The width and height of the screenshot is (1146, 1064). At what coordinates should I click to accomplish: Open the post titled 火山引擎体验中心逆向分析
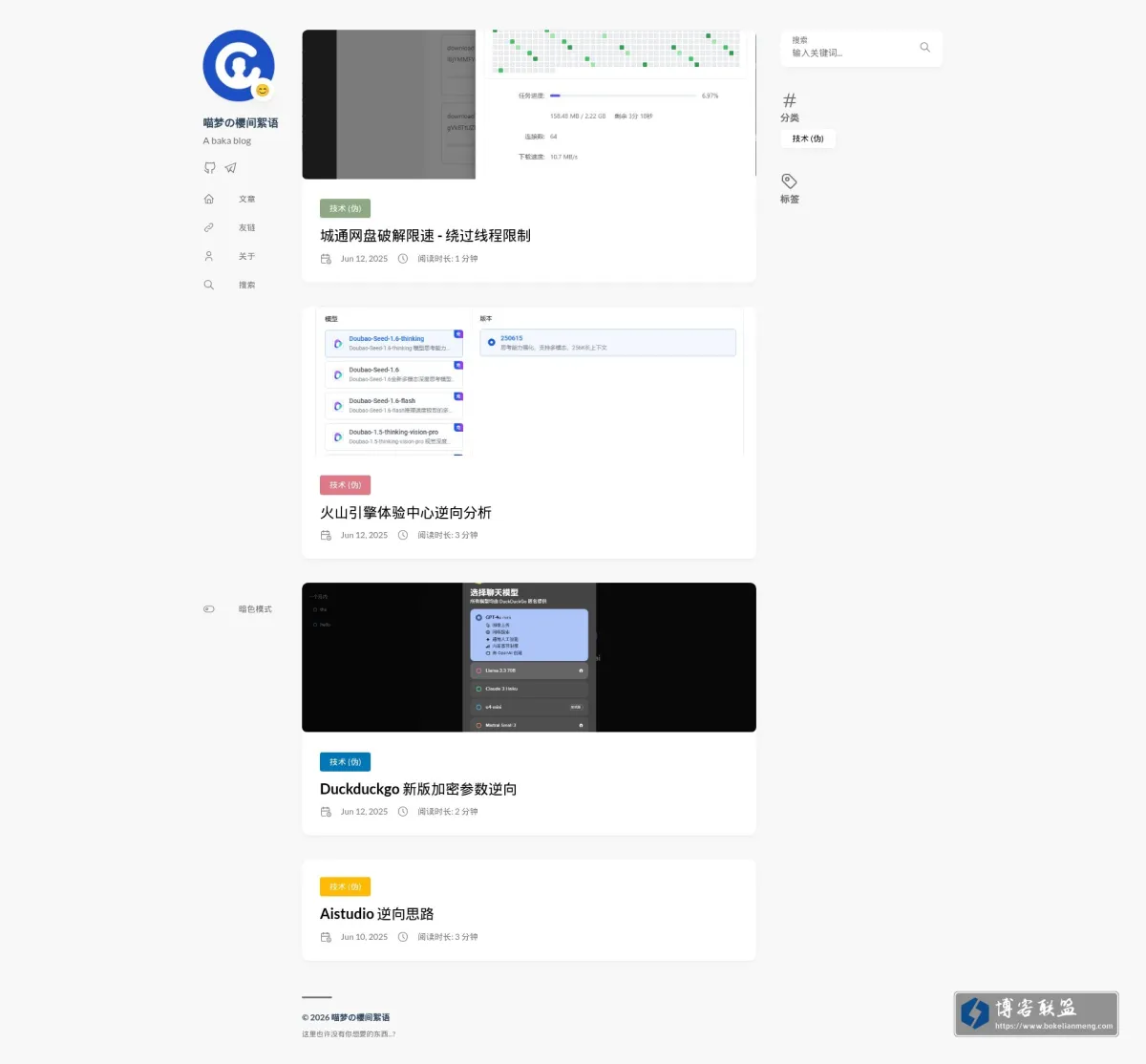click(x=406, y=513)
